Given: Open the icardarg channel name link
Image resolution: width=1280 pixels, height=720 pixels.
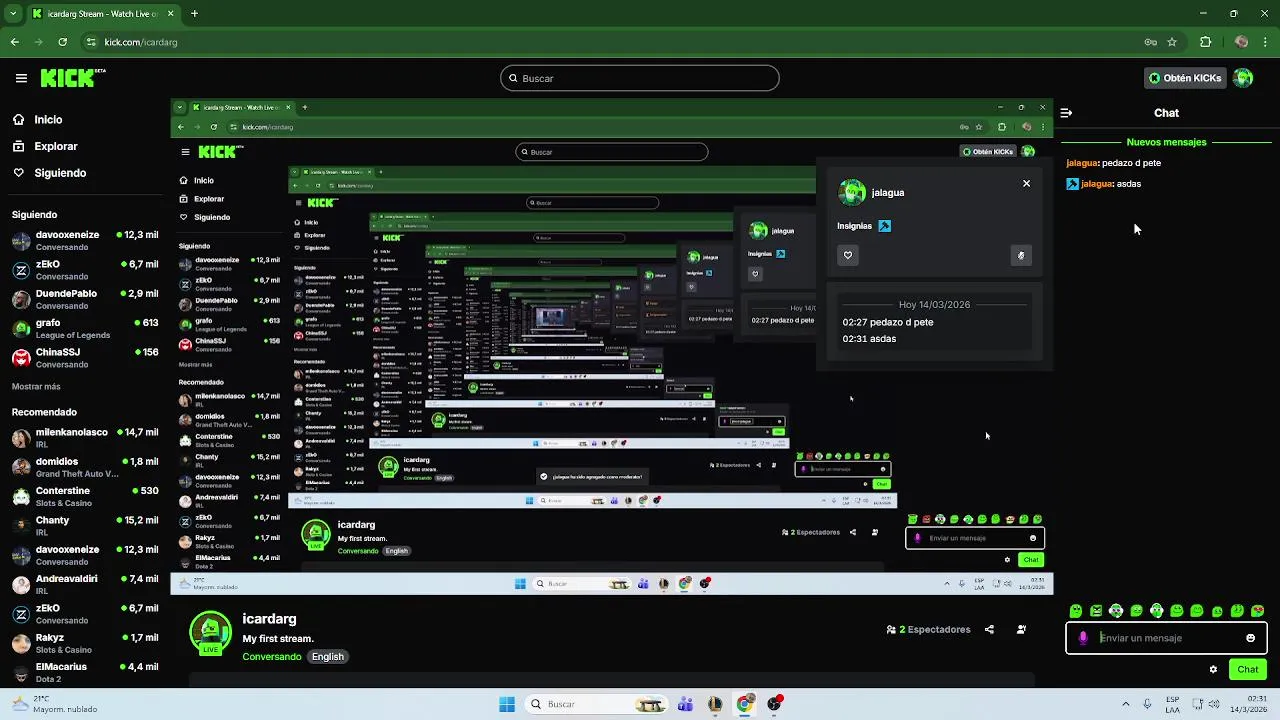Looking at the screenshot, I should coord(269,619).
